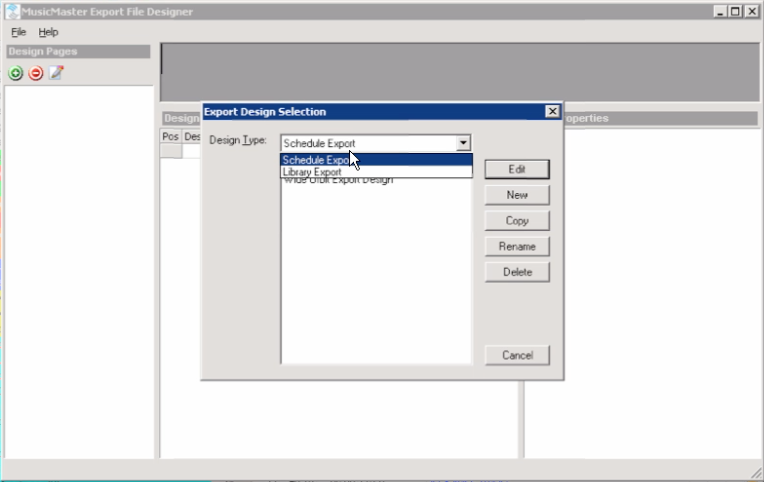Maximize the MusicMaster window
Image resolution: width=764 pixels, height=482 pixels.
coord(735,11)
